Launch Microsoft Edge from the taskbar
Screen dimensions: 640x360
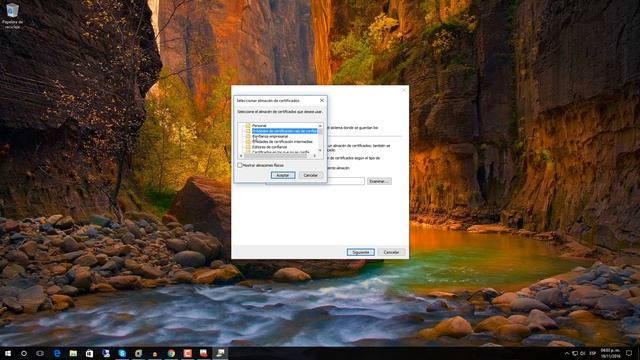coord(57,353)
